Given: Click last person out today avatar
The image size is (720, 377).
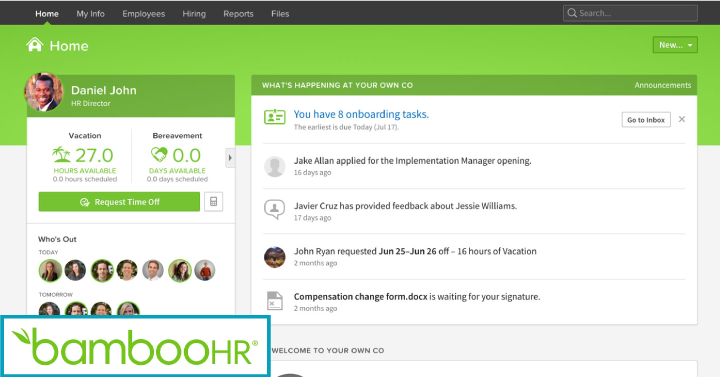Looking at the screenshot, I should (205, 270).
